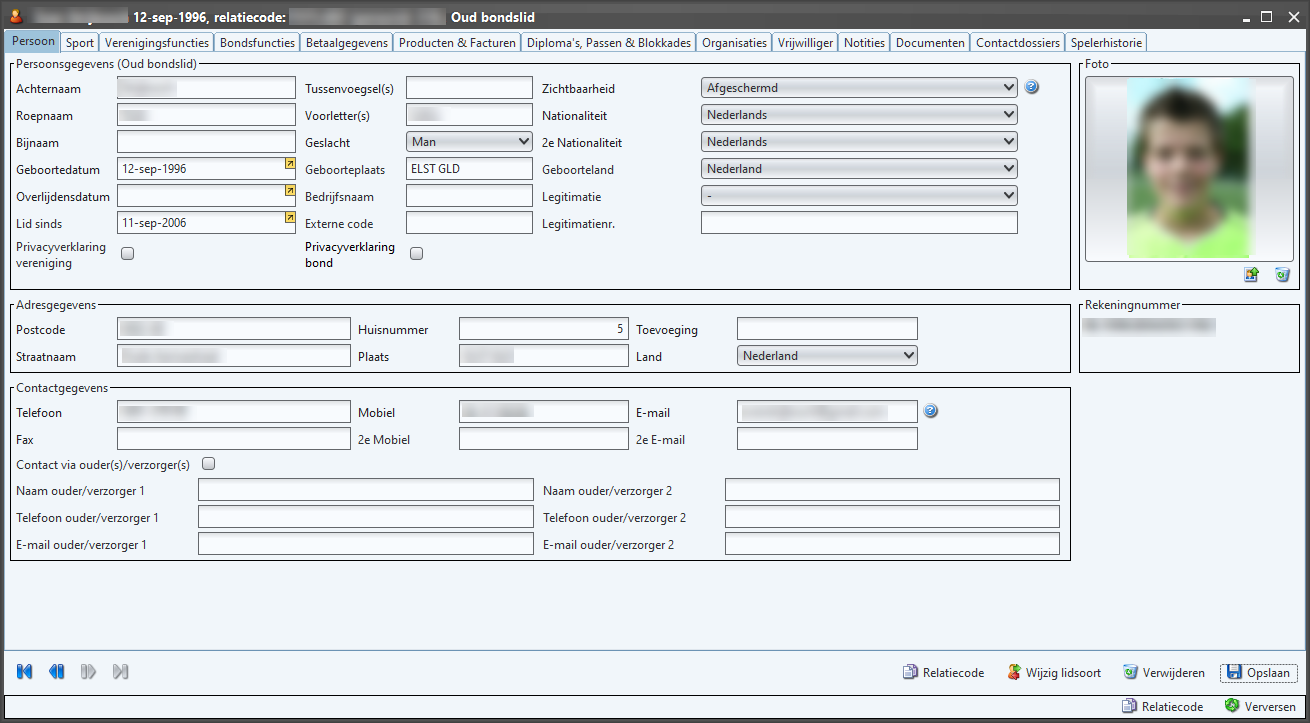1310x723 pixels.
Task: Open the Nationaliteit dropdown
Action: pyautogui.click(x=859, y=115)
